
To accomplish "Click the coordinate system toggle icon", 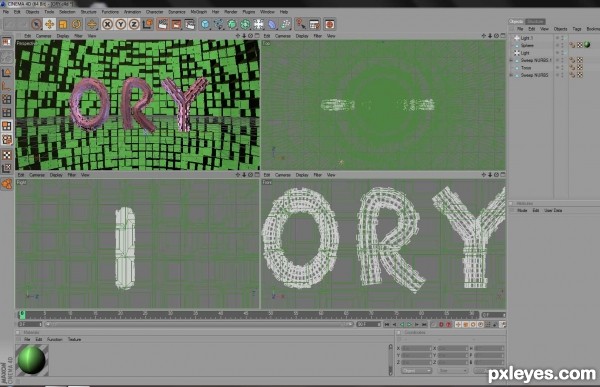I will 147,24.
